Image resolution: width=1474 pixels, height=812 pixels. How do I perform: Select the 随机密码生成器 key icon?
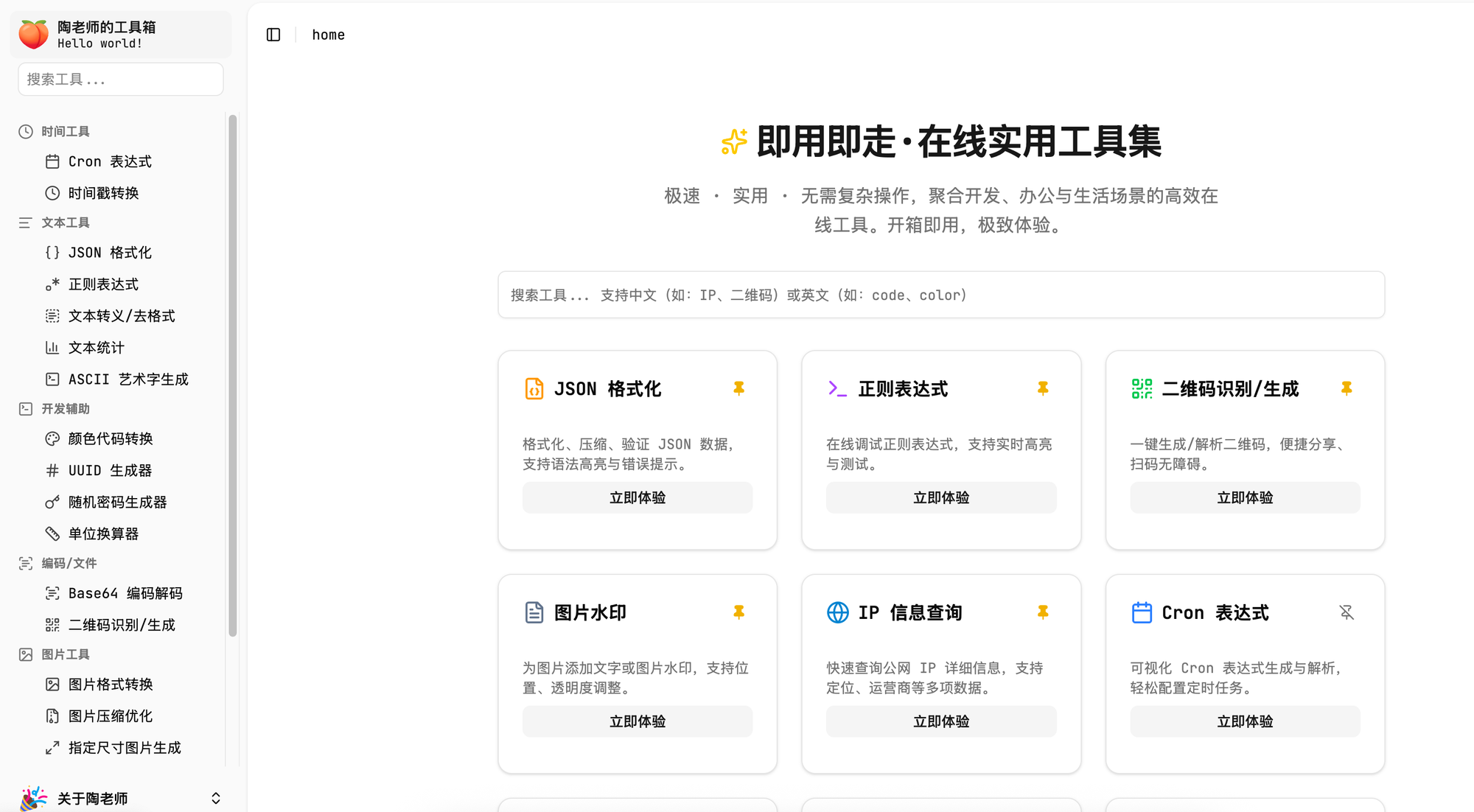[x=52, y=502]
